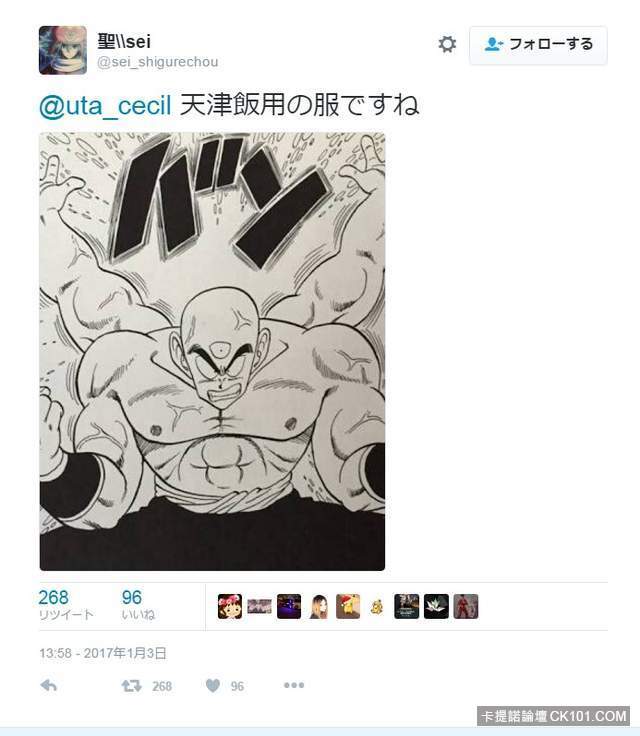
Task: Click the reply arrow icon
Action: click(x=49, y=686)
